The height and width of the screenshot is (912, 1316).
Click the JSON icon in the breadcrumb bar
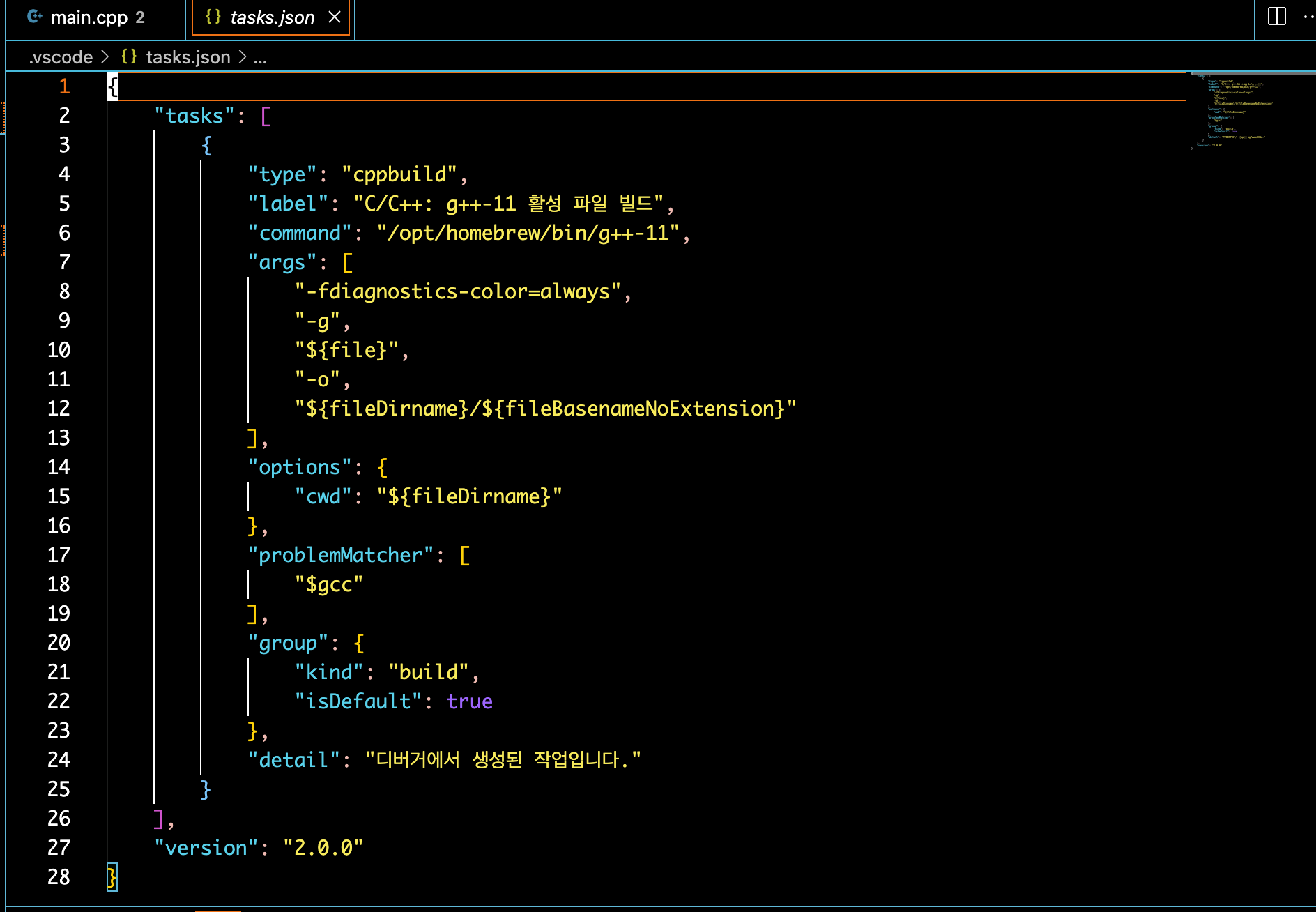click(128, 57)
